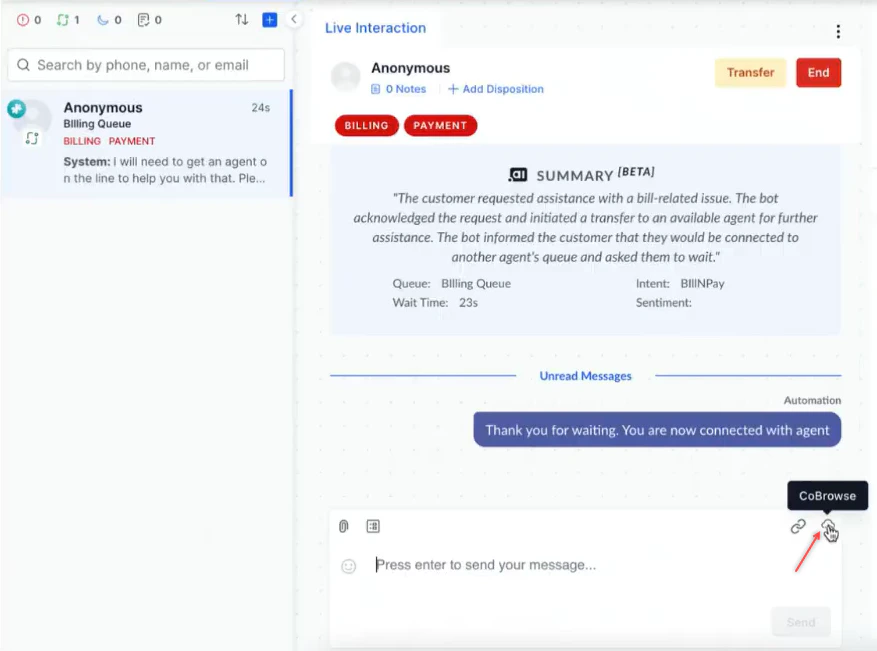Open the new interaction plus button
The image size is (877, 651).
pos(268,19)
